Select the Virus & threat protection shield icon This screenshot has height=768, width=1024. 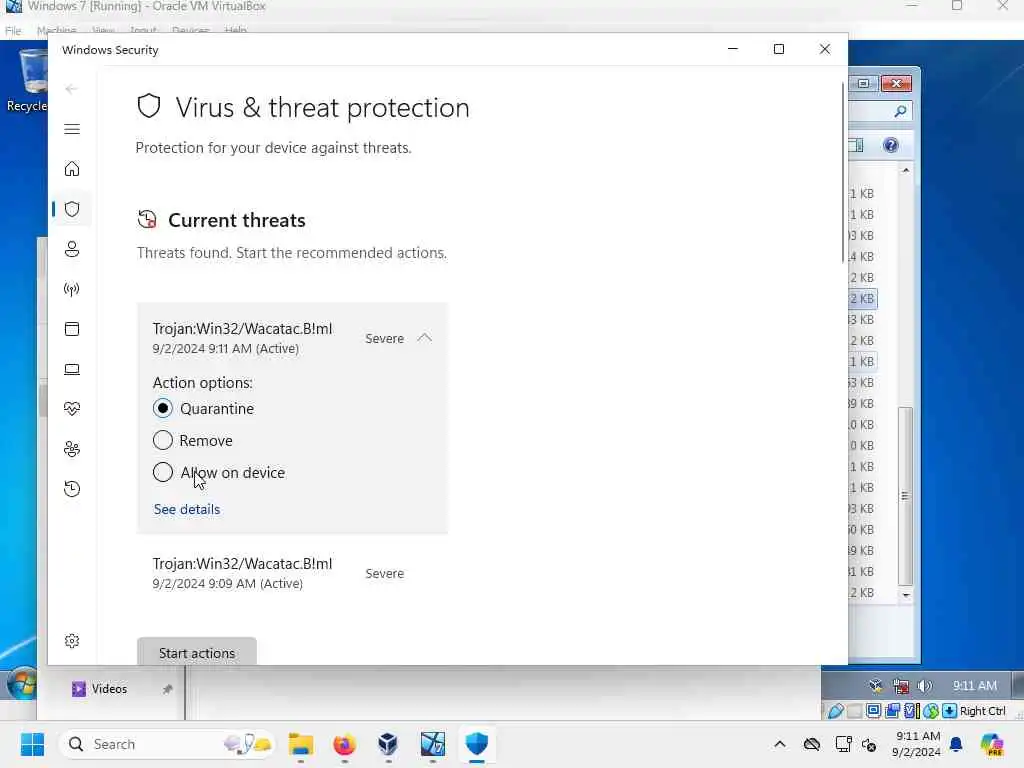(72, 209)
